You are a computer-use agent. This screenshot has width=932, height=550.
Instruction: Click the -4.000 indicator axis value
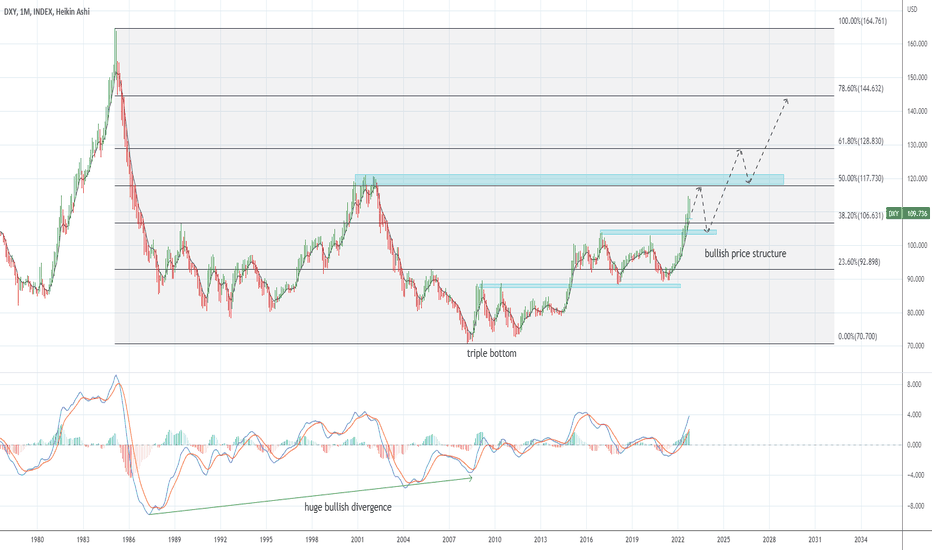(913, 476)
